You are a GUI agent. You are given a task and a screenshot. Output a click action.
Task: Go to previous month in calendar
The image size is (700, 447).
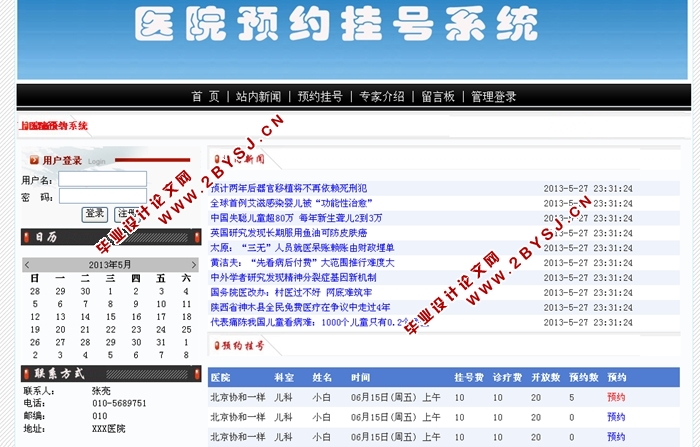tap(27, 265)
